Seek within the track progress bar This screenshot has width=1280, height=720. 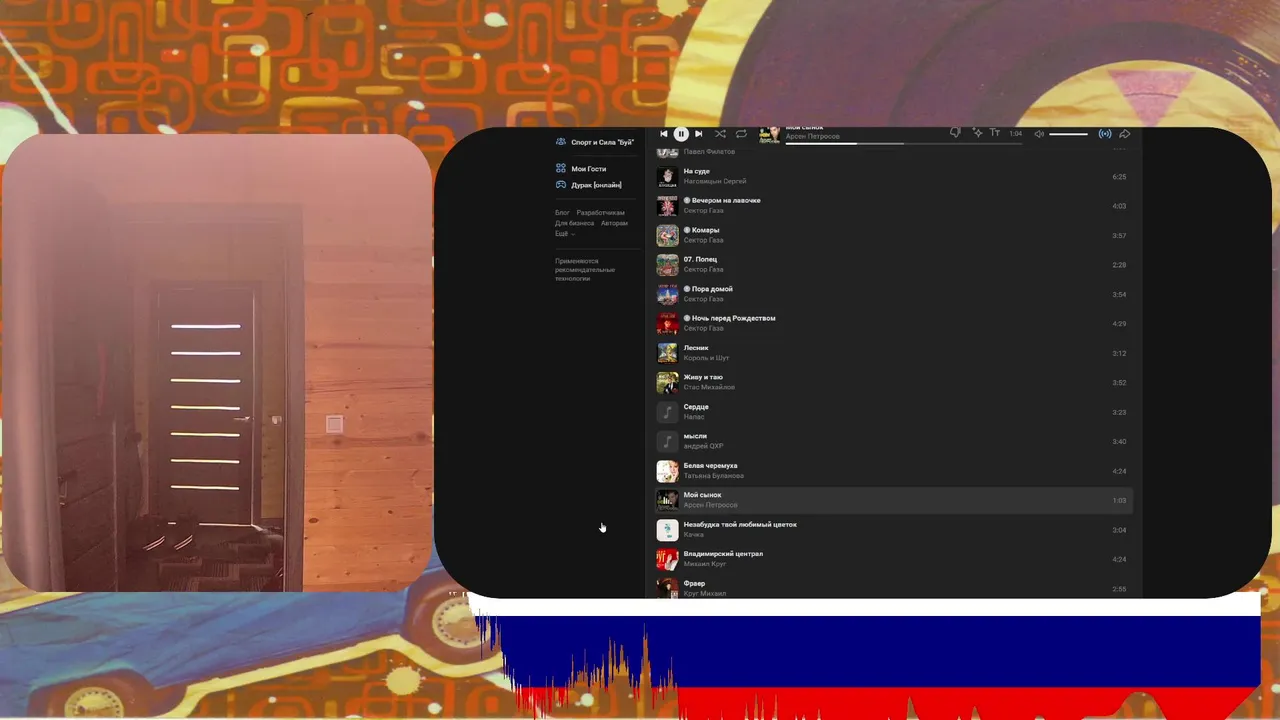click(903, 143)
